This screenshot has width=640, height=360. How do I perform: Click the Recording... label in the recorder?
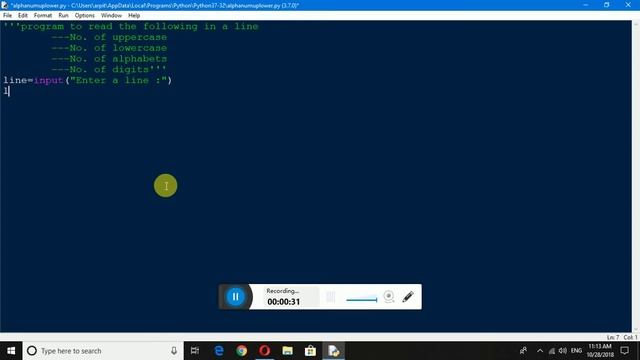coord(282,291)
